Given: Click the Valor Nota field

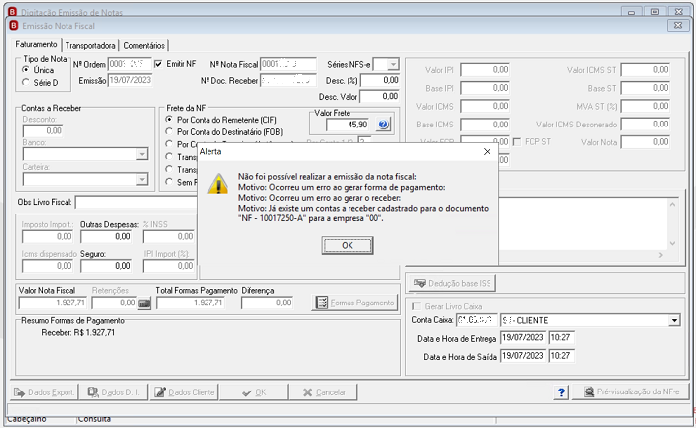Looking at the screenshot, I should point(645,142).
